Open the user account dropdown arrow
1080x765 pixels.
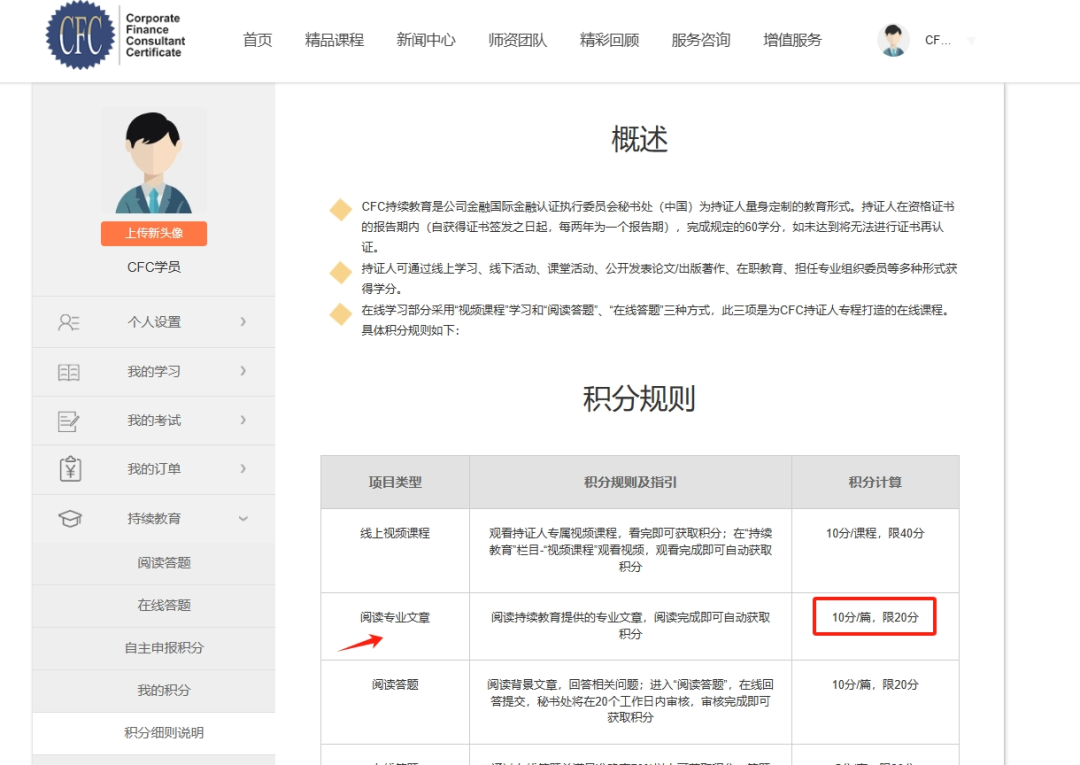[970, 41]
